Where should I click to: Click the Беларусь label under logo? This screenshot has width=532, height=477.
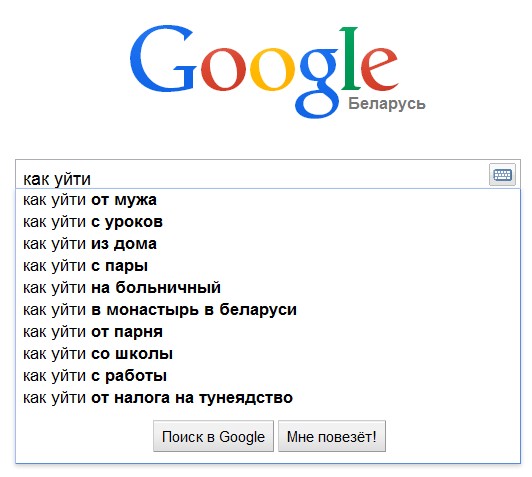(387, 103)
